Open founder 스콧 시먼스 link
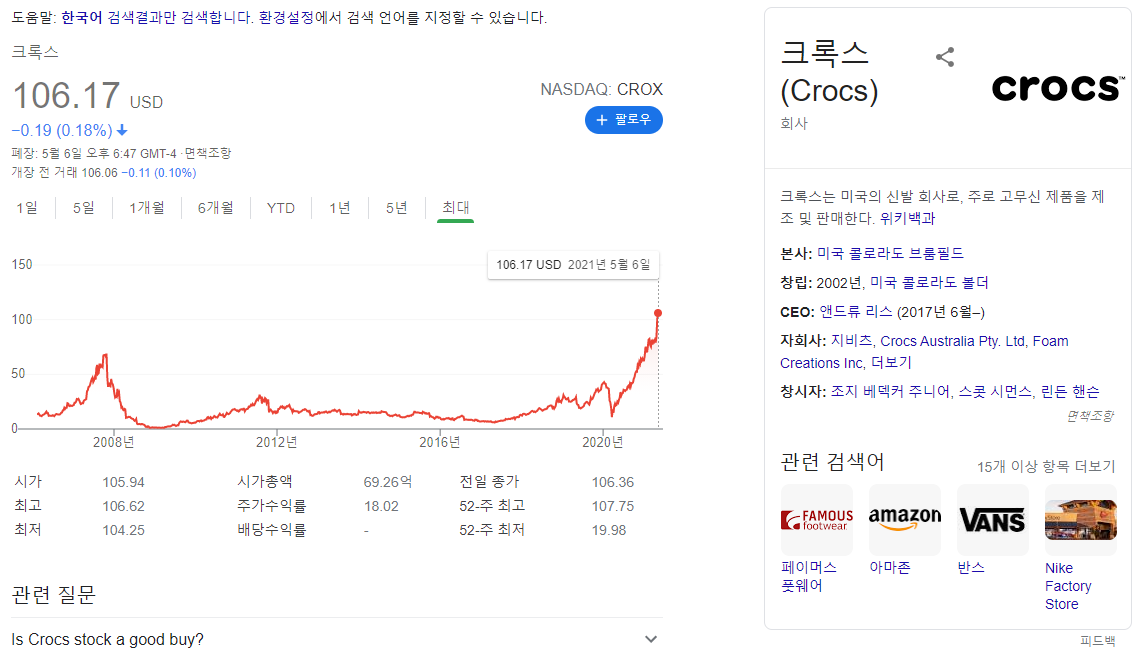1135x661 pixels. tap(995, 392)
